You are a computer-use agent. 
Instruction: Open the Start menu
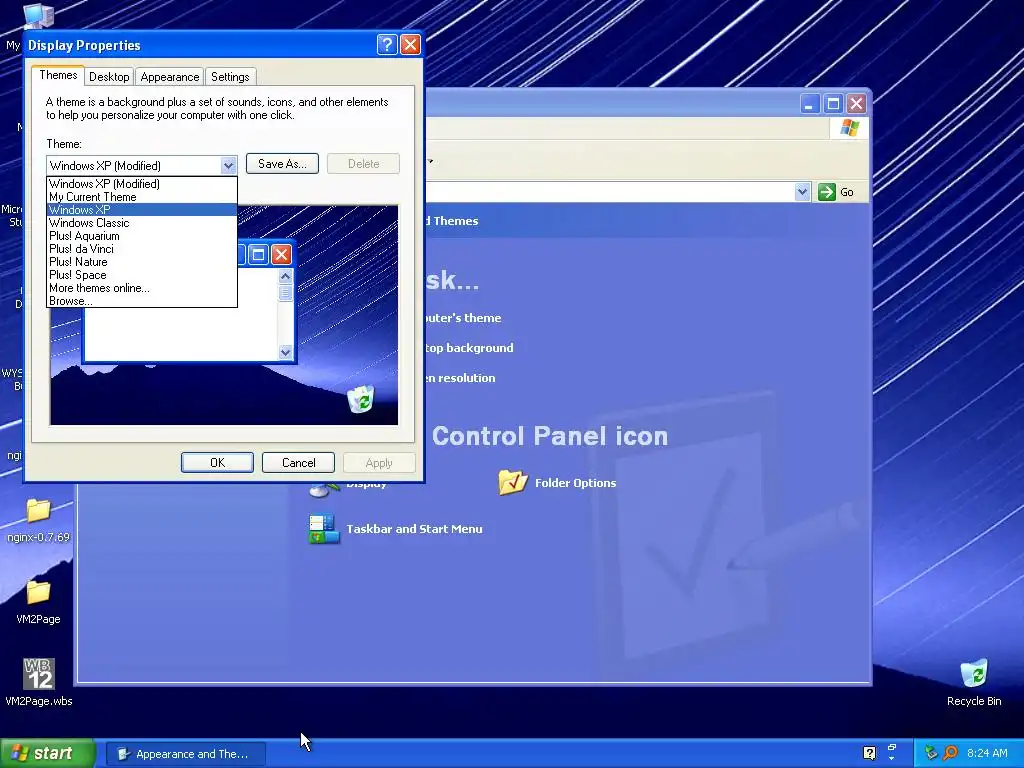click(48, 753)
